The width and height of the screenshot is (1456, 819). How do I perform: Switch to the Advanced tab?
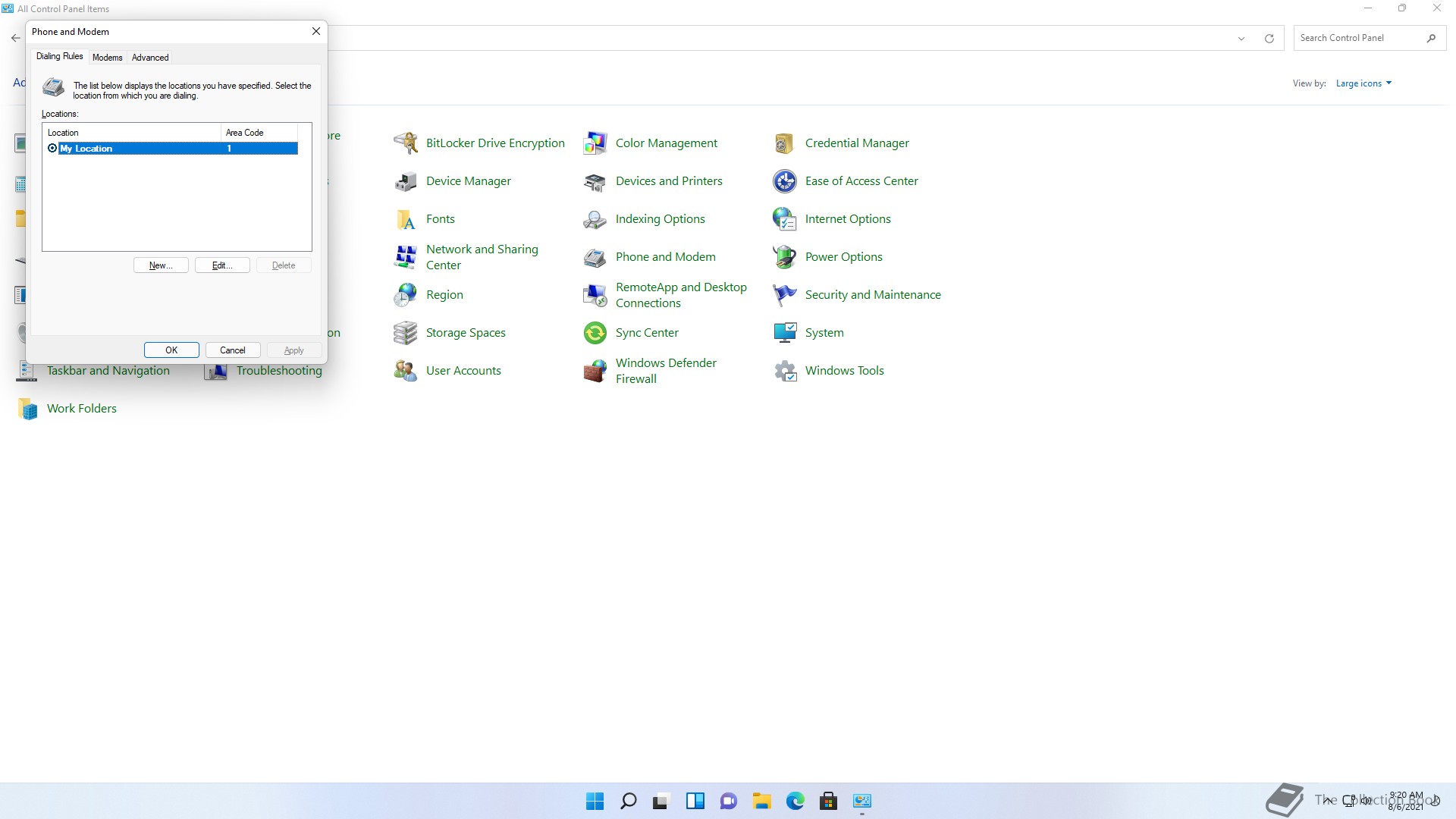pos(150,58)
